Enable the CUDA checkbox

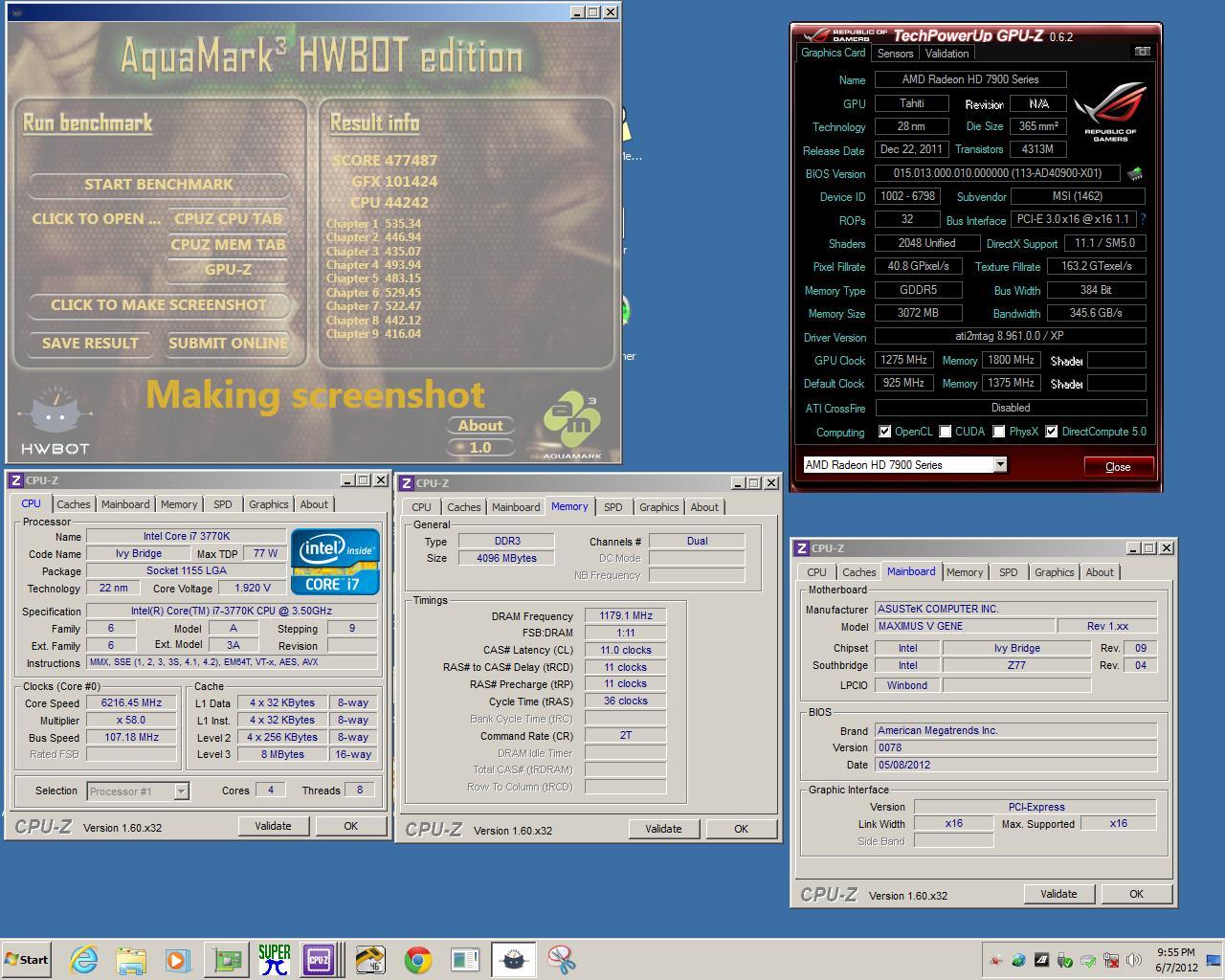(946, 432)
